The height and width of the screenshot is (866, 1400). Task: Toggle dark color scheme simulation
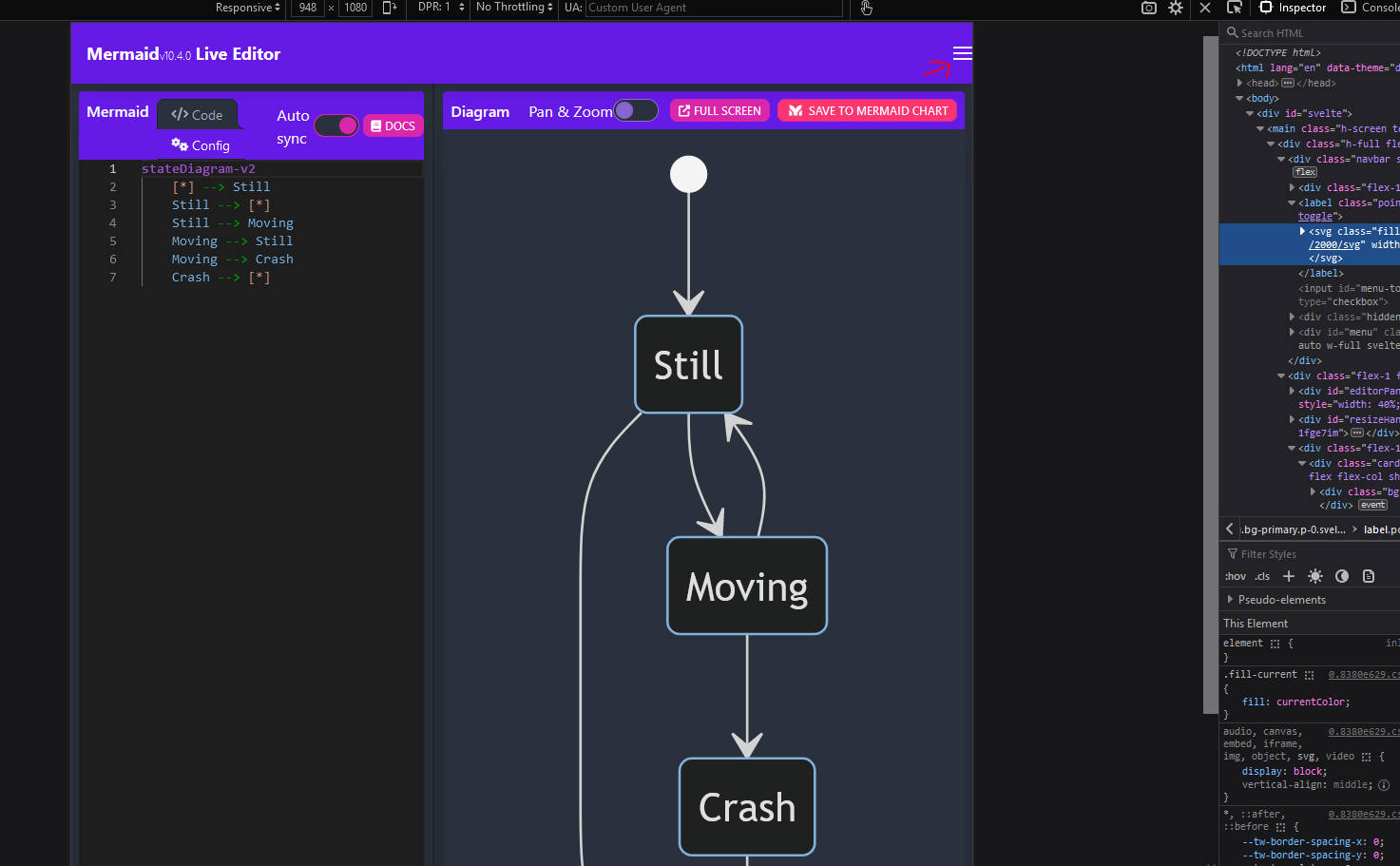pyautogui.click(x=1342, y=575)
